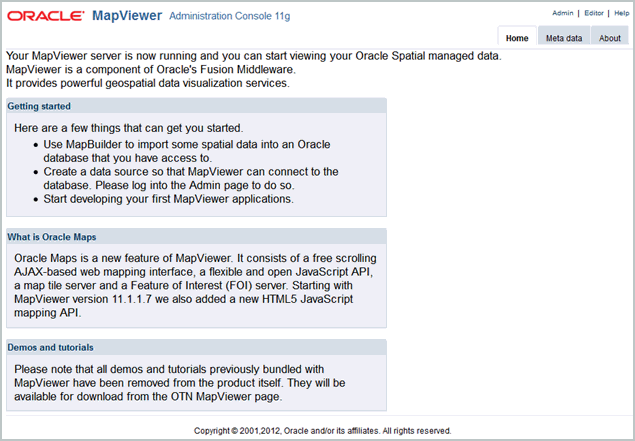The width and height of the screenshot is (635, 441).
Task: Click 'MapViewer is a component' line
Action: 151,70
